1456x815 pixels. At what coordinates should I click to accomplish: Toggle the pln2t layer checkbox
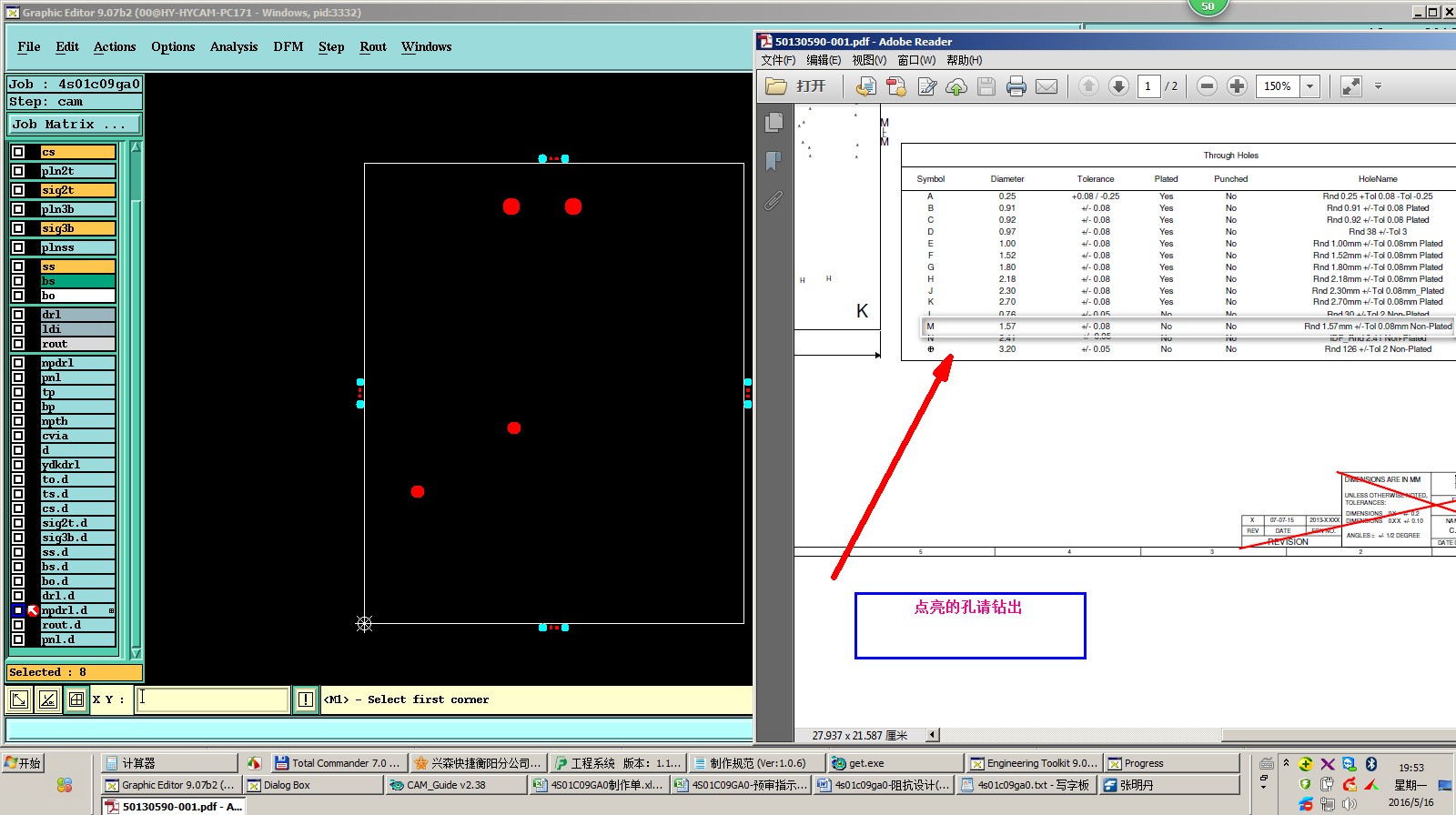click(18, 171)
